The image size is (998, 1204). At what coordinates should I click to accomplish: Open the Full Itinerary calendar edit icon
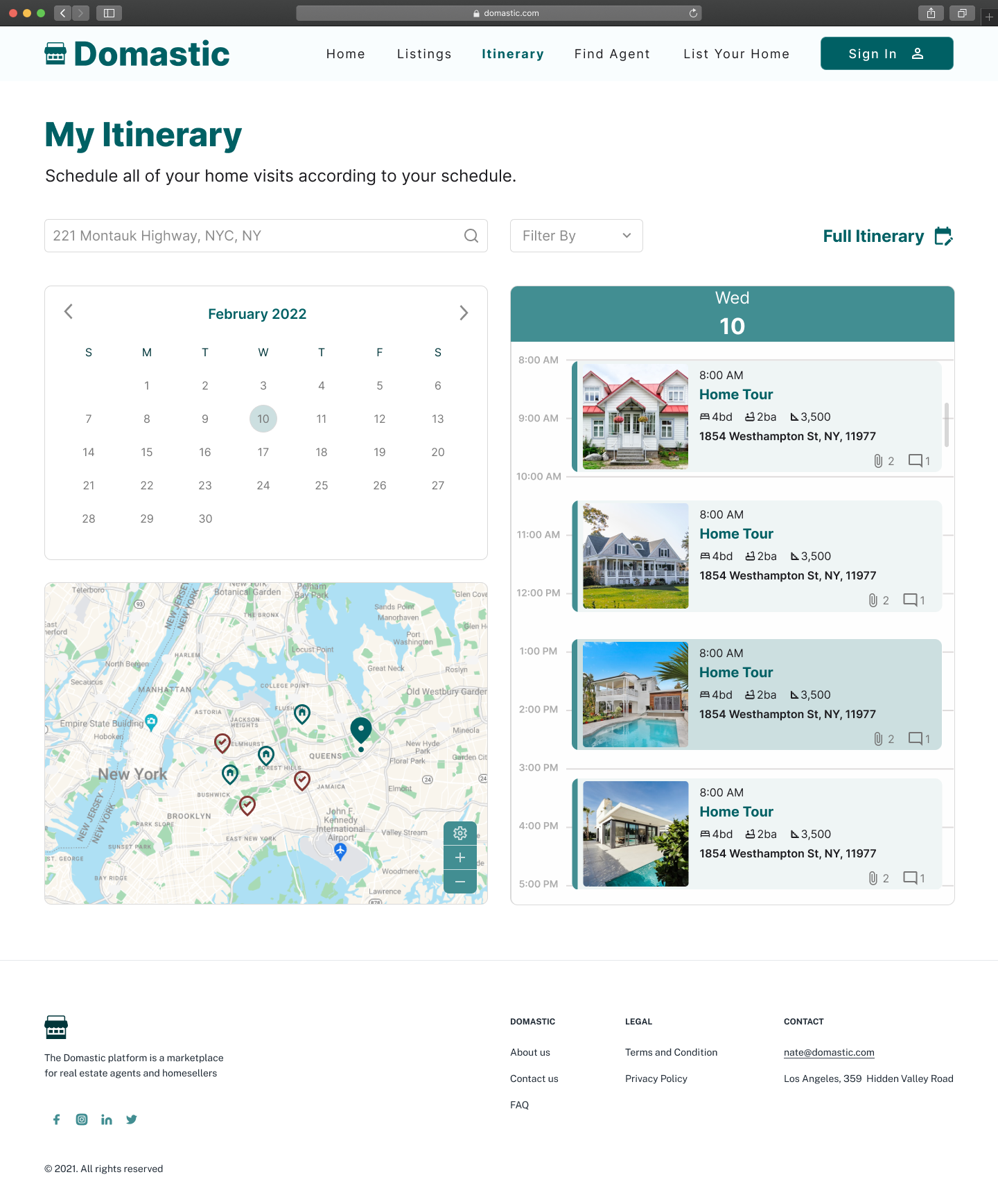(x=944, y=236)
